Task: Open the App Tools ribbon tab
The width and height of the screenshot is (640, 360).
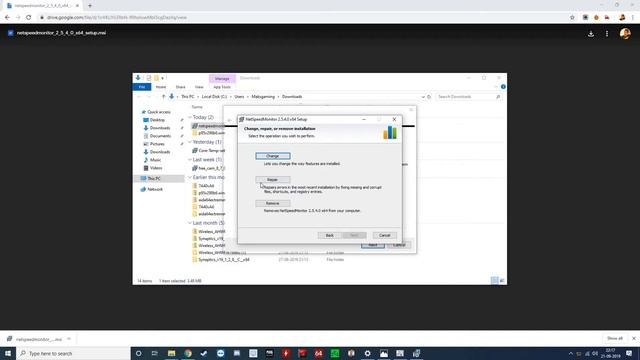Action: [x=222, y=87]
